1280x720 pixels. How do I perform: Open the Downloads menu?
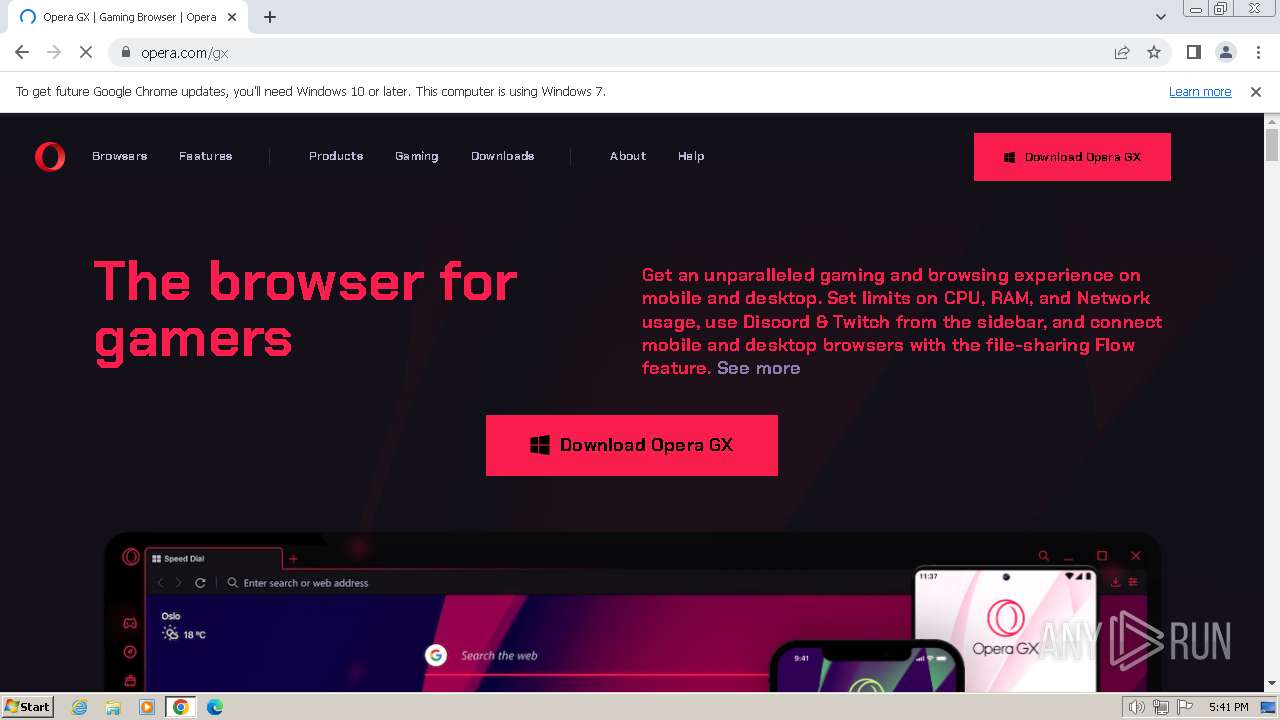click(503, 156)
